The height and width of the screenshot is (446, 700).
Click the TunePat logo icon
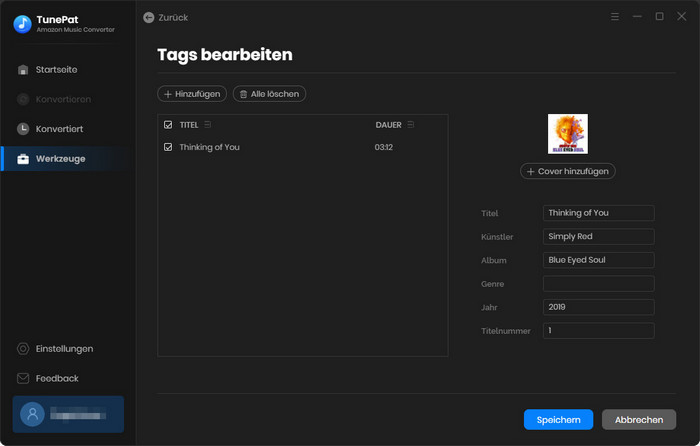point(22,24)
